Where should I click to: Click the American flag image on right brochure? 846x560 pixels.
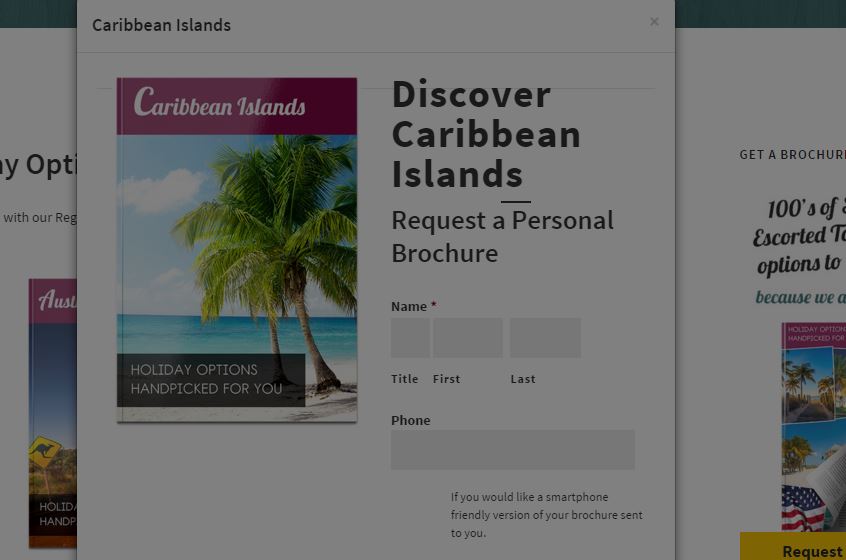tap(803, 507)
